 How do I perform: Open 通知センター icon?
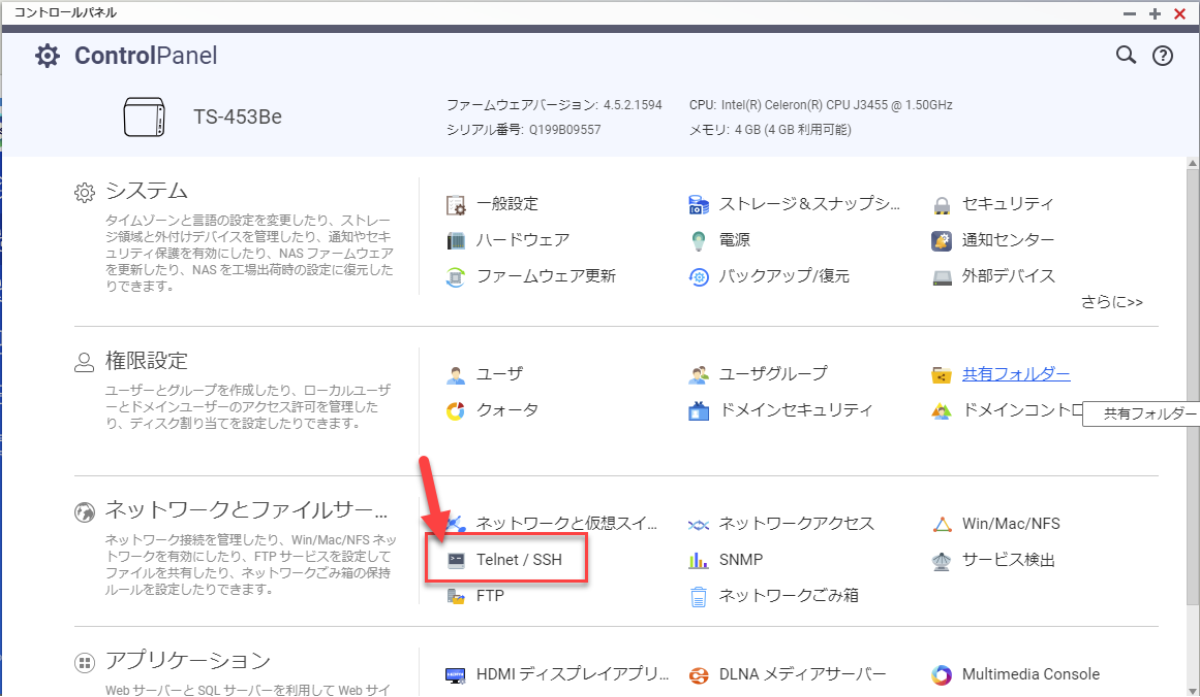[x=941, y=240]
